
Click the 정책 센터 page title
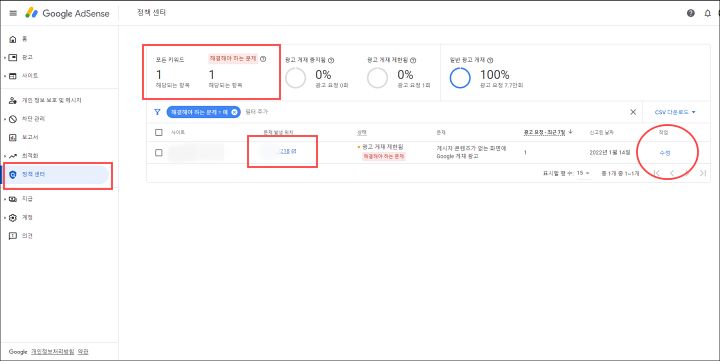tap(152, 12)
